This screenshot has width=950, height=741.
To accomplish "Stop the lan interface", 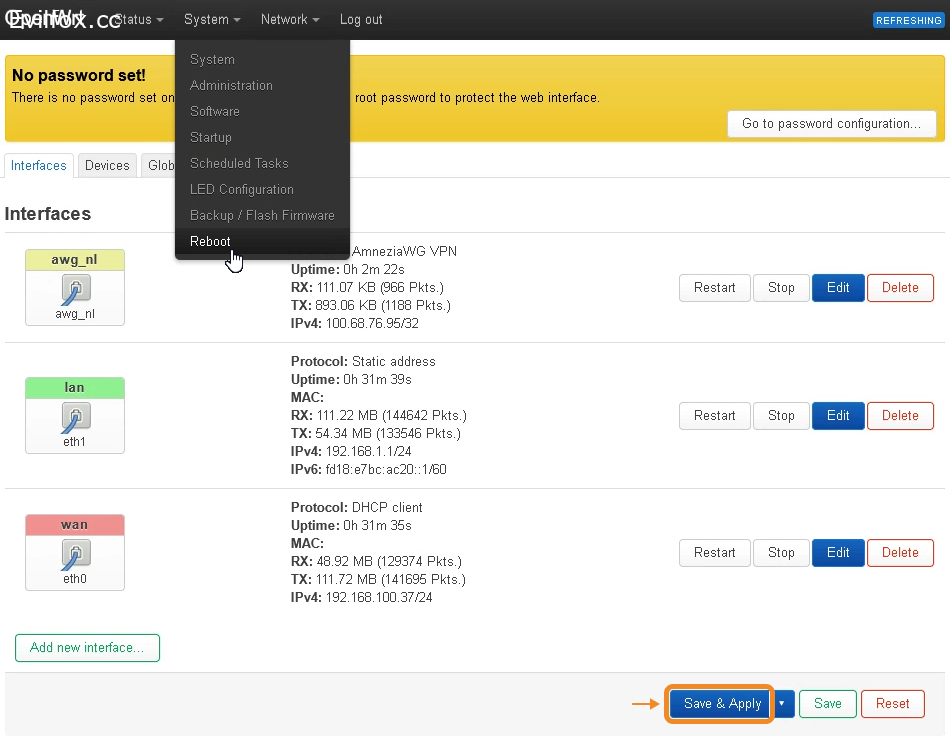I will 781,416.
